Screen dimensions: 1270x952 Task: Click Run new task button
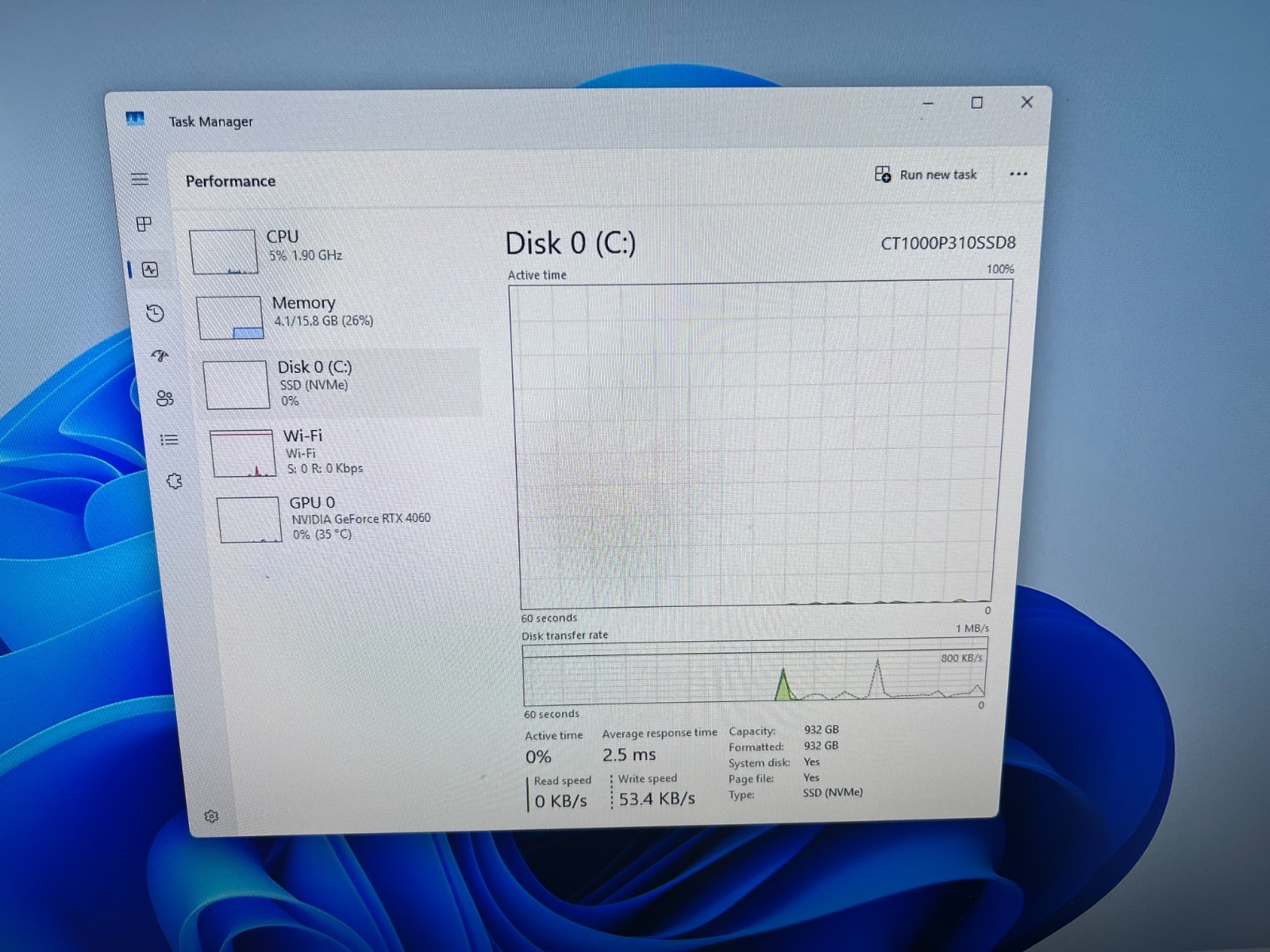(x=926, y=175)
